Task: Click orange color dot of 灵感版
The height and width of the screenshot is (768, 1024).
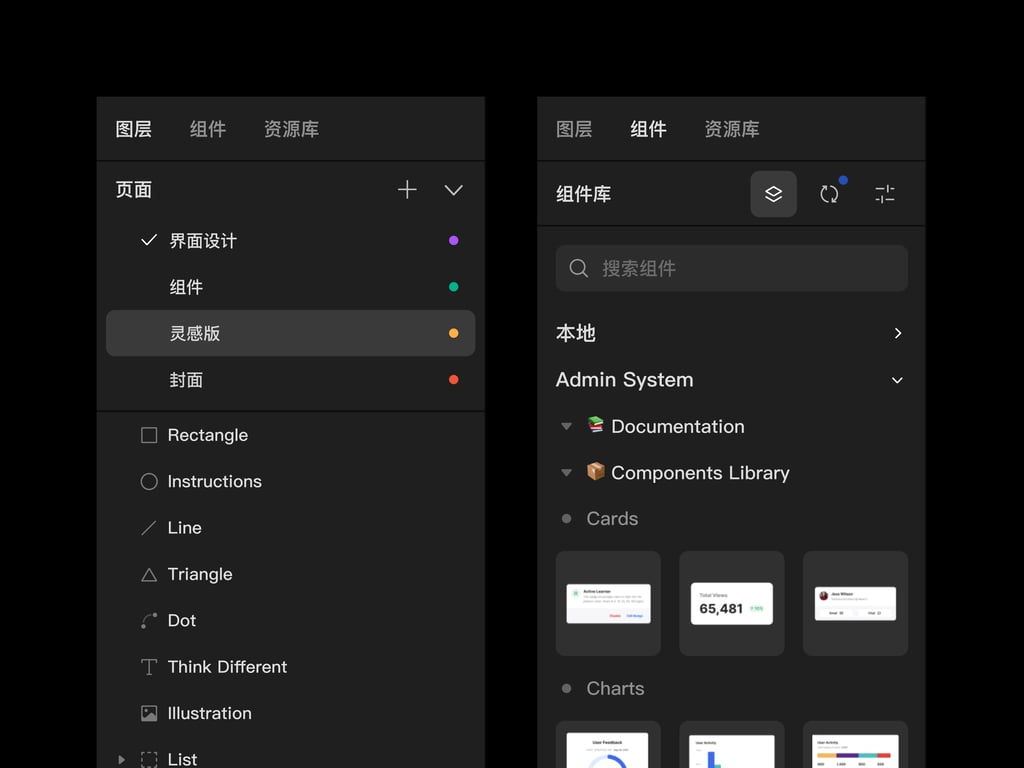Action: click(453, 333)
